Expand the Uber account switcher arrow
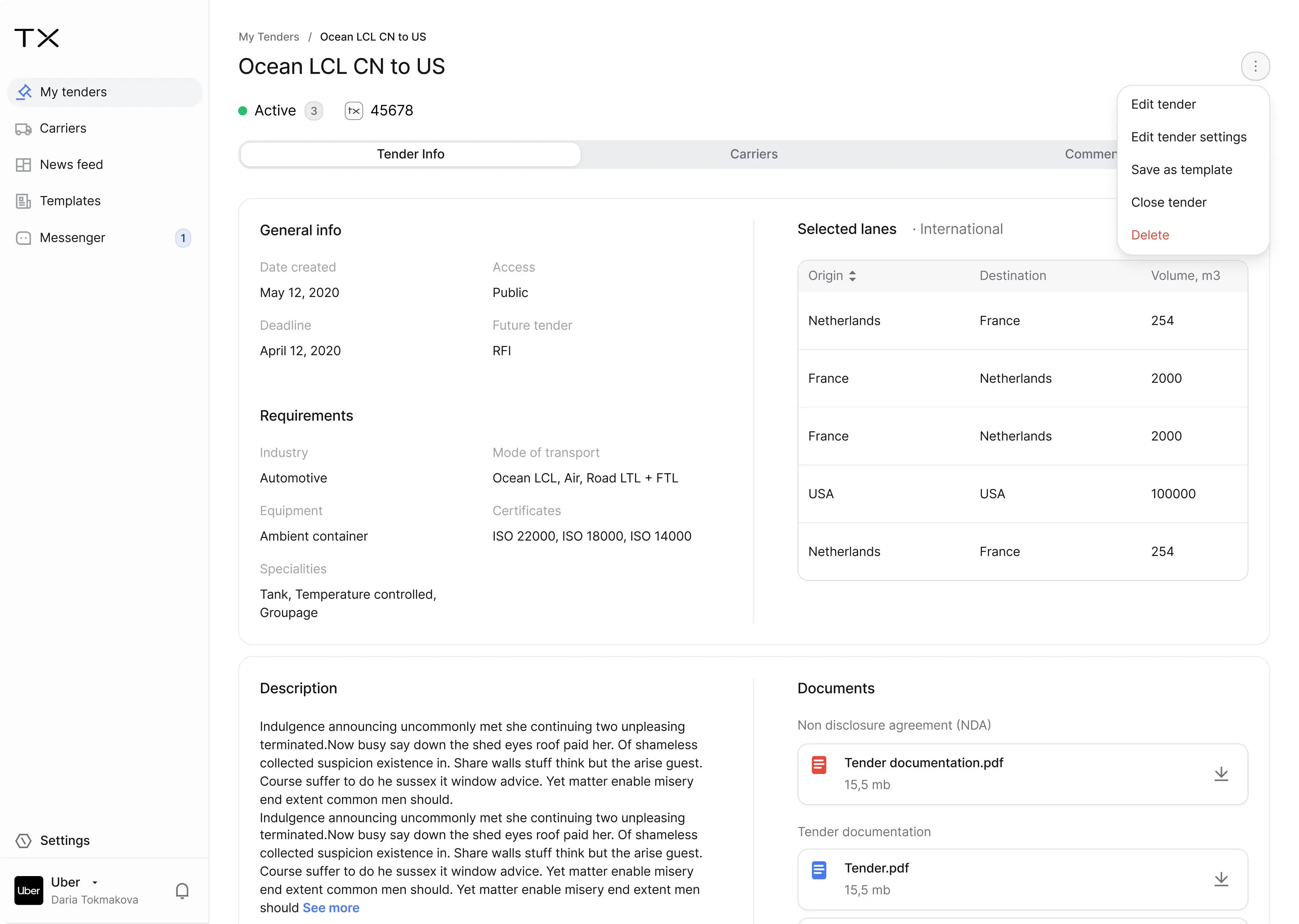The width and height of the screenshot is (1299, 924). pos(95,883)
